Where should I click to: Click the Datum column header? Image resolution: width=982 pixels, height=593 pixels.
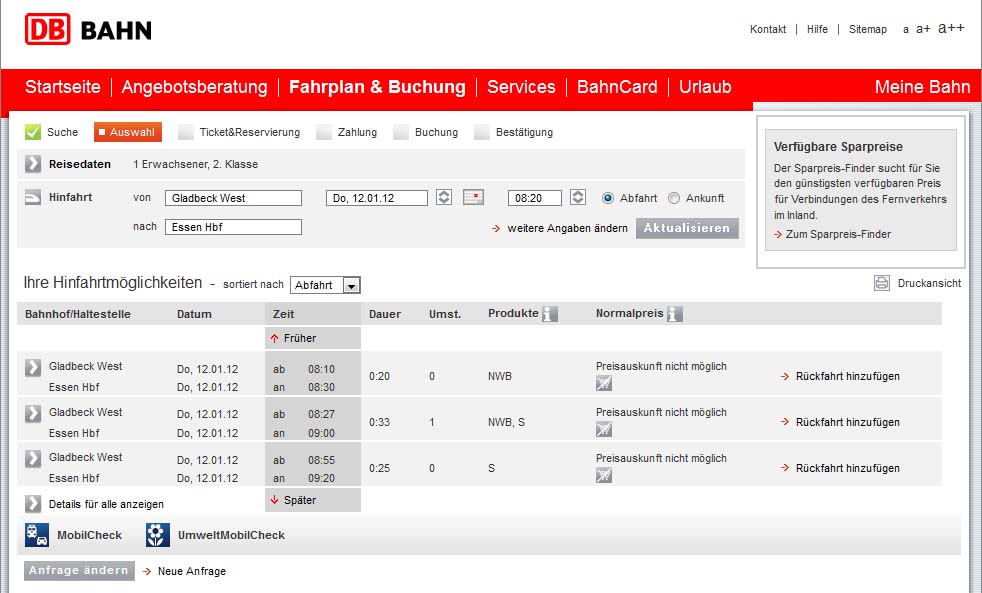point(194,314)
